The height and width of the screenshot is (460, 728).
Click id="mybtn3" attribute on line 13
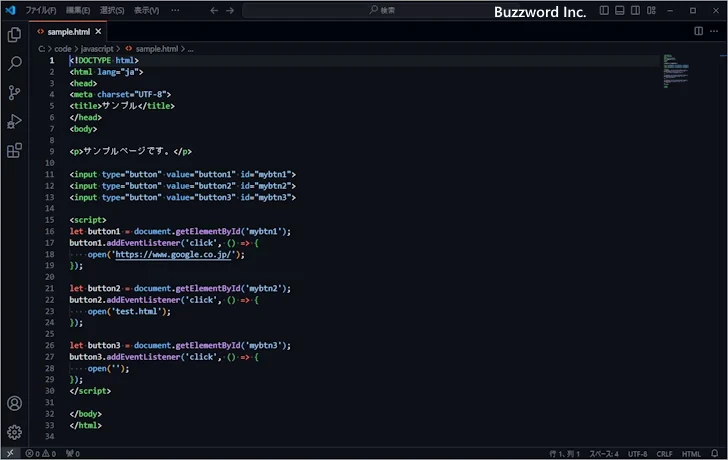pyautogui.click(x=266, y=197)
